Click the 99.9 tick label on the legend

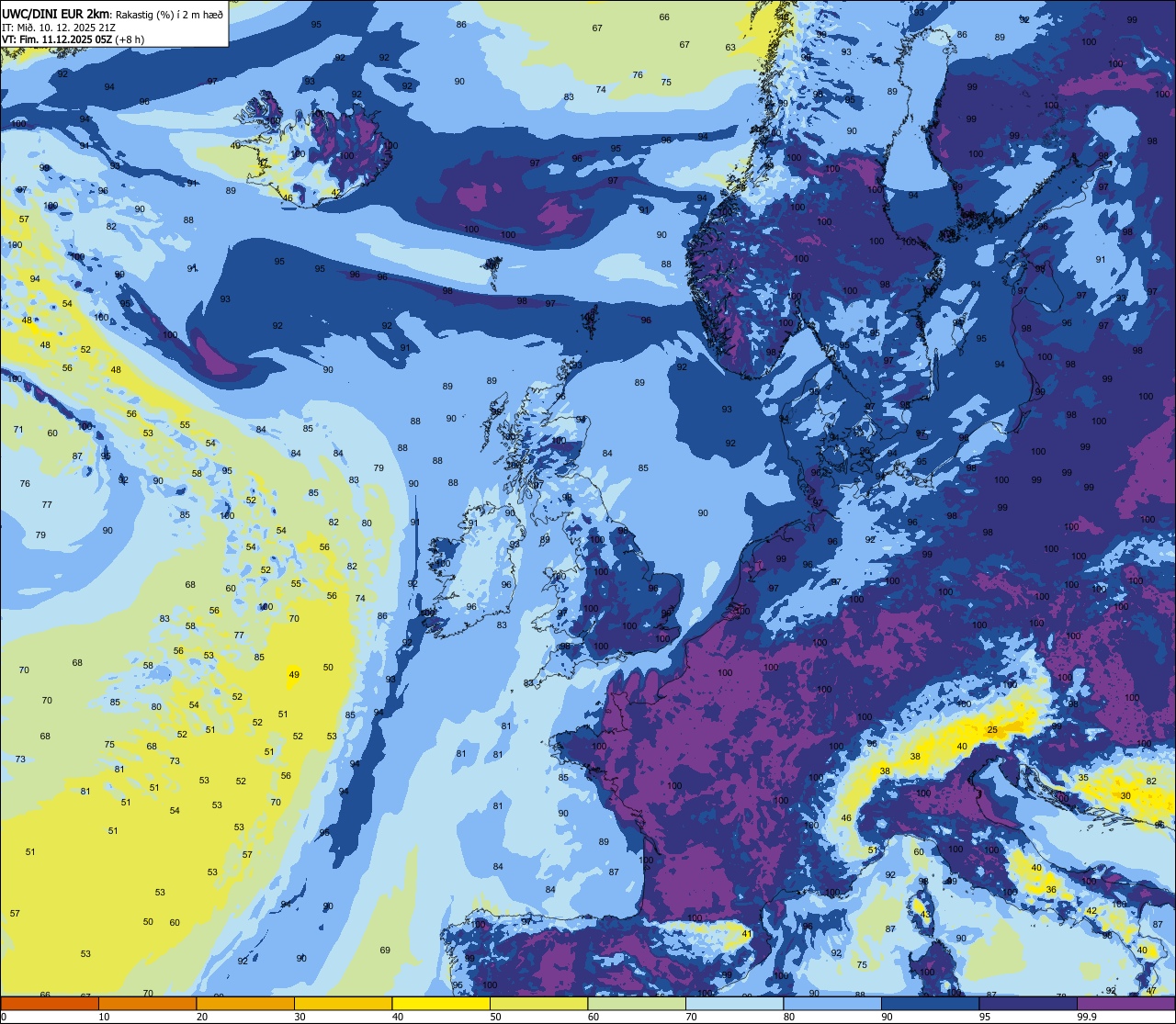pos(1087,1017)
